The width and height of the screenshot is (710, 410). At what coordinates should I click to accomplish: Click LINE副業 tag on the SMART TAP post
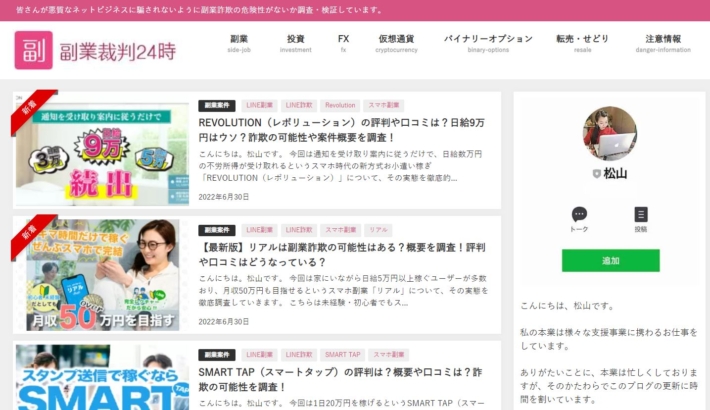click(259, 355)
